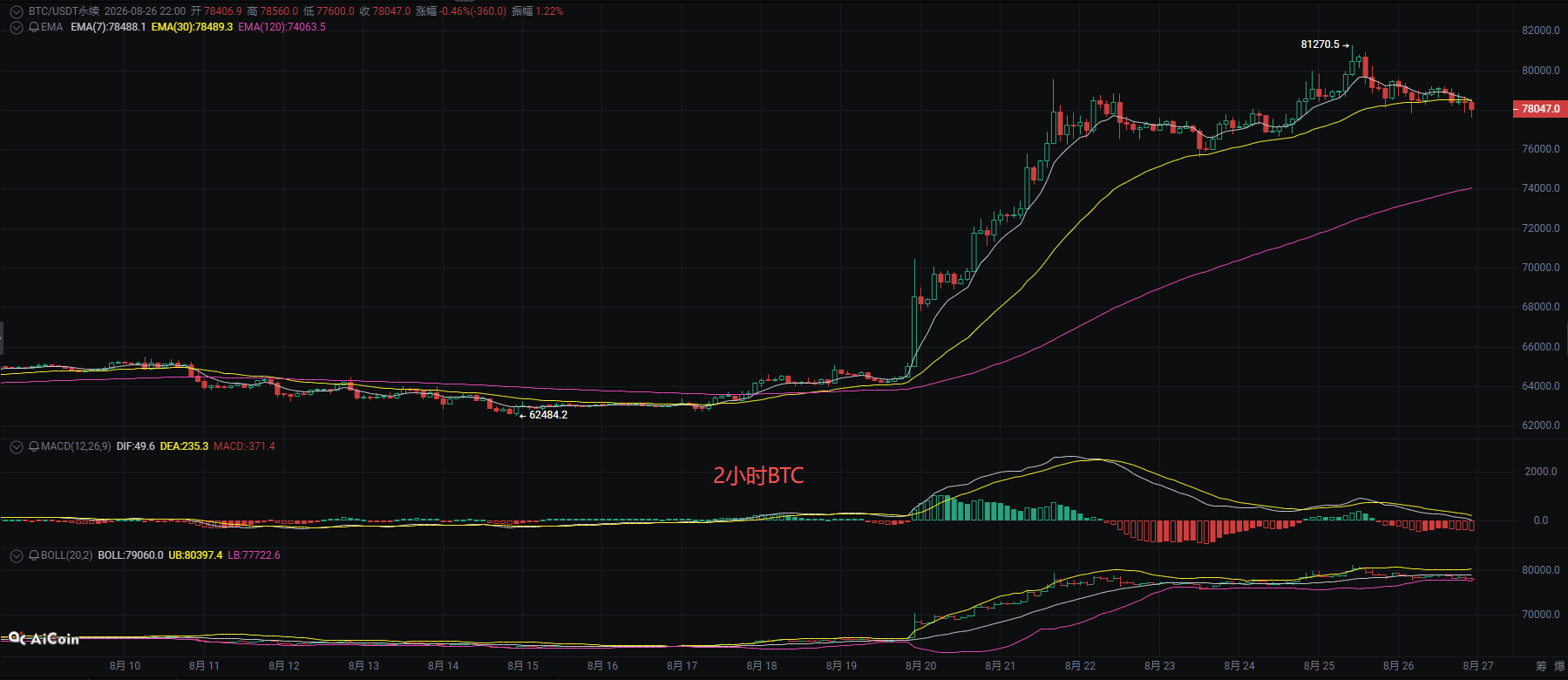Click the left edge panel expand handle
This screenshot has height=680, width=1568.
(2, 337)
